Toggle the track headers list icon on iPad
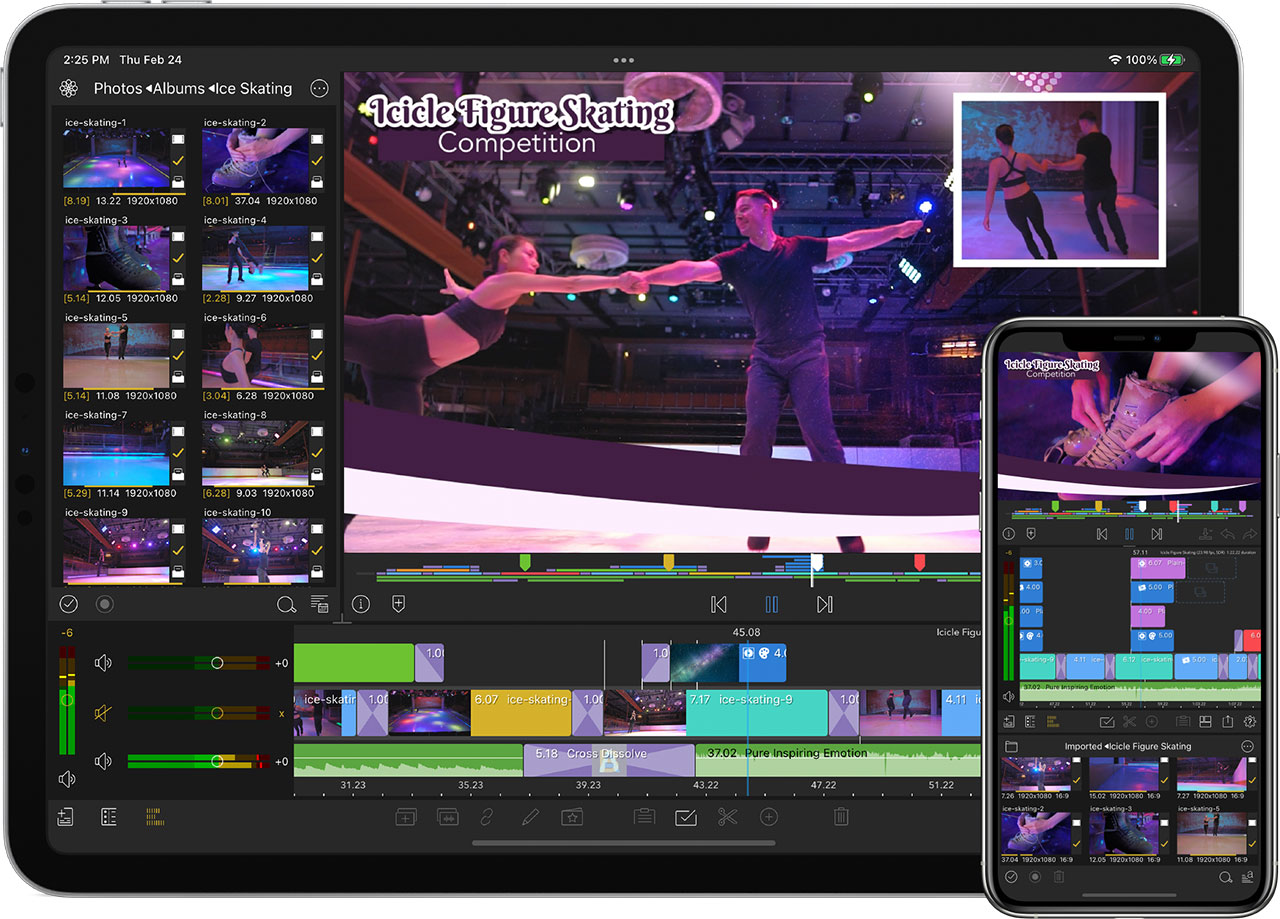The image size is (1280, 919). (x=109, y=817)
